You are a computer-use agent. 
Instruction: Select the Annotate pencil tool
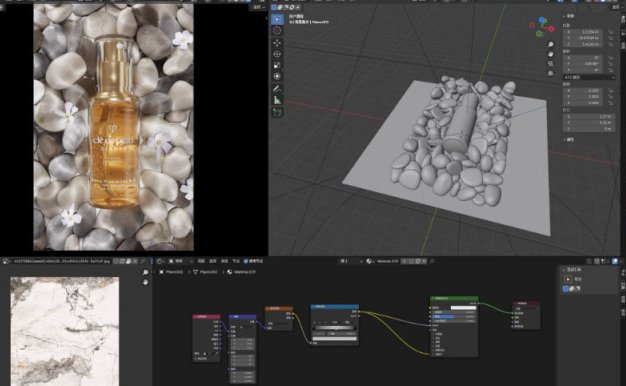[277, 89]
